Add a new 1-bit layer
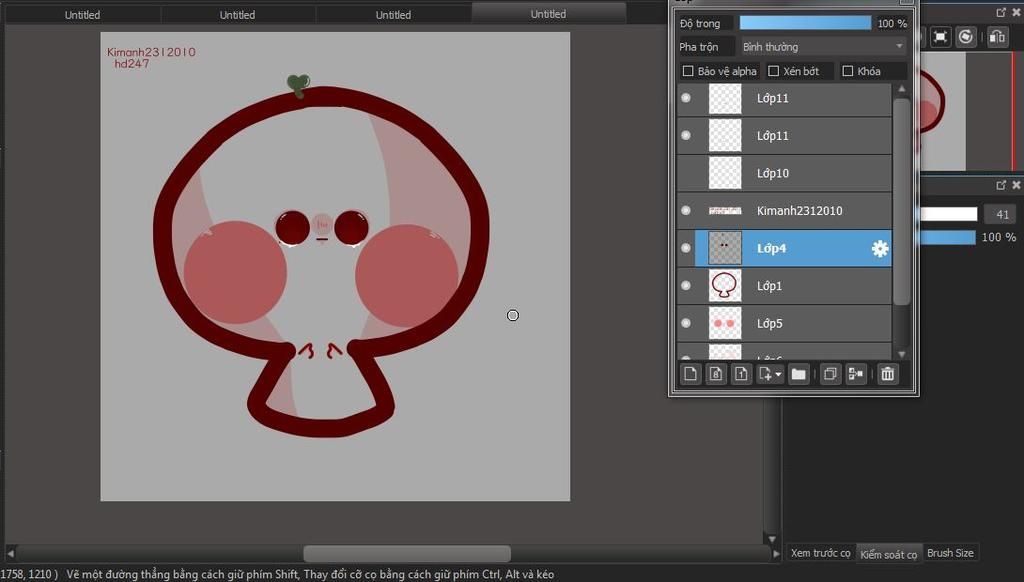1024x582 pixels. (x=741, y=374)
